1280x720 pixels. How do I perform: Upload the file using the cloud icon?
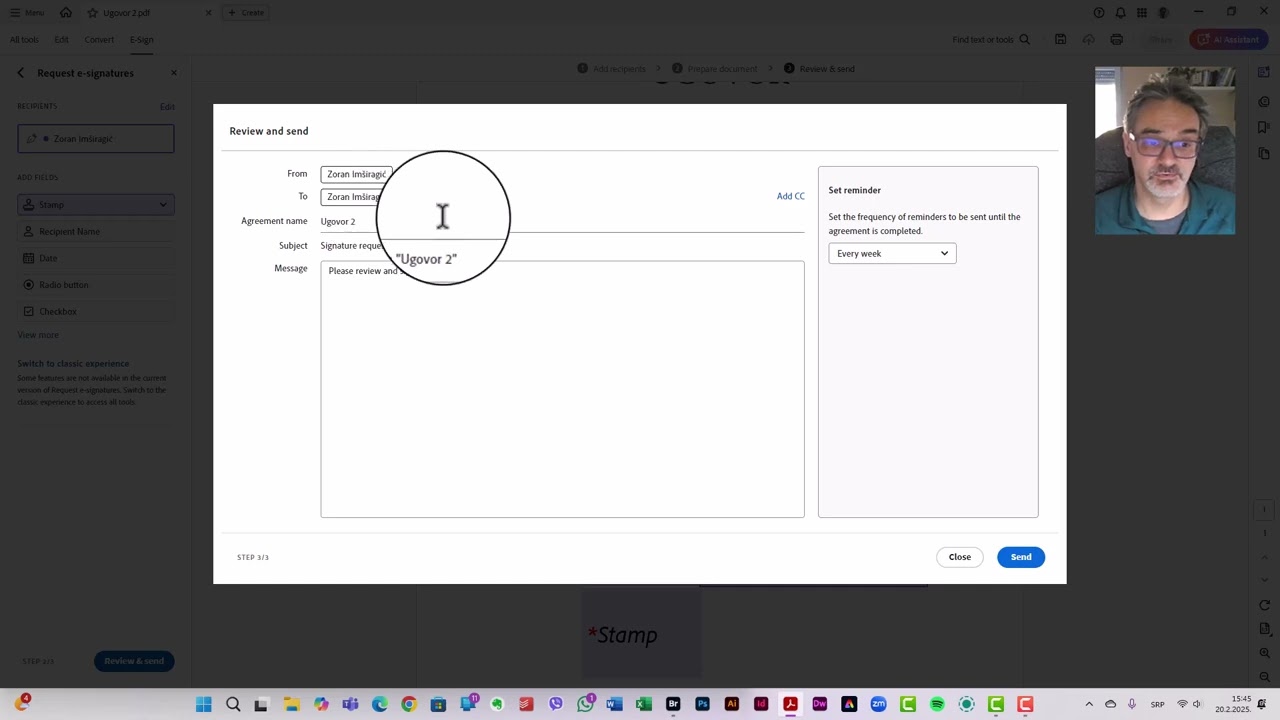tap(1089, 39)
